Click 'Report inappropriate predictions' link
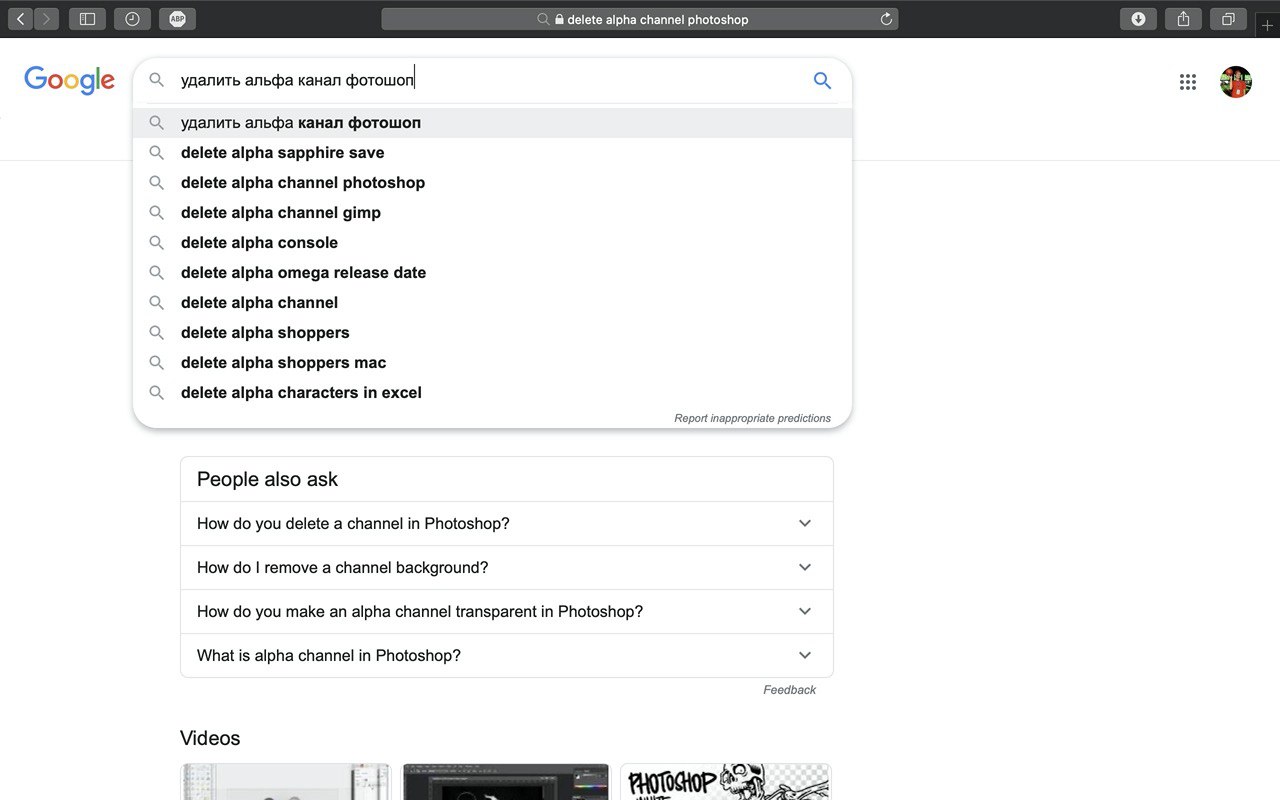Image resolution: width=1280 pixels, height=800 pixels. coord(752,418)
